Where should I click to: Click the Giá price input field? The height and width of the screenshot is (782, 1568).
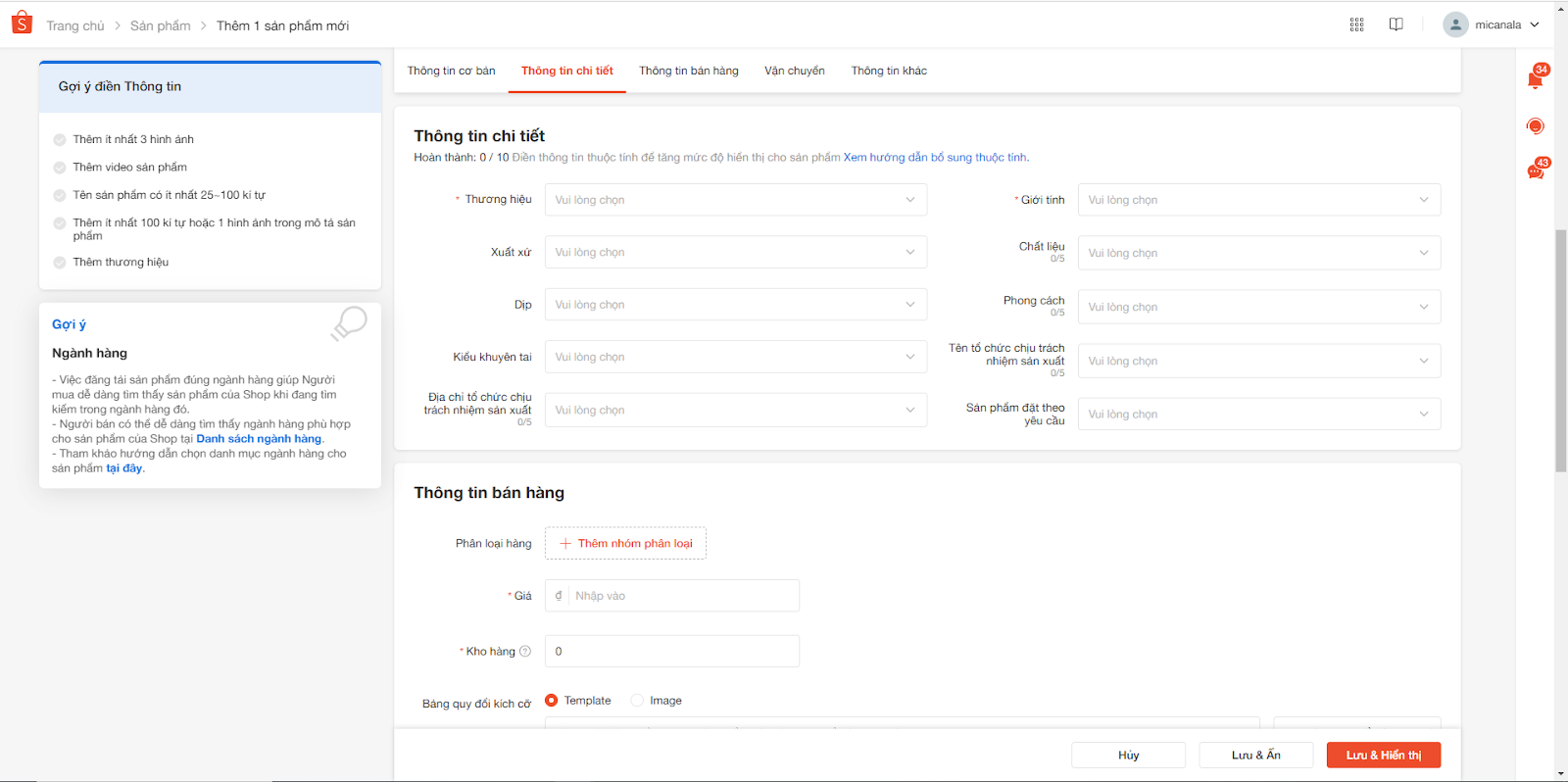coord(683,596)
